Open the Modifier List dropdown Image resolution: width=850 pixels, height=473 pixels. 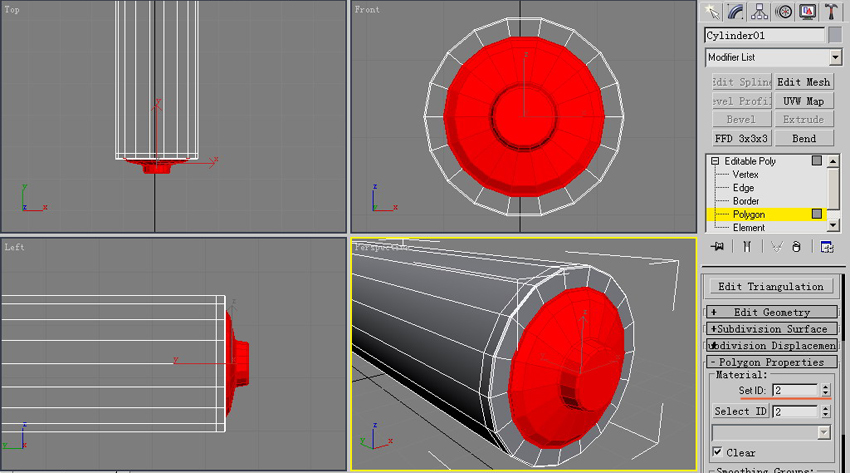[x=835, y=57]
